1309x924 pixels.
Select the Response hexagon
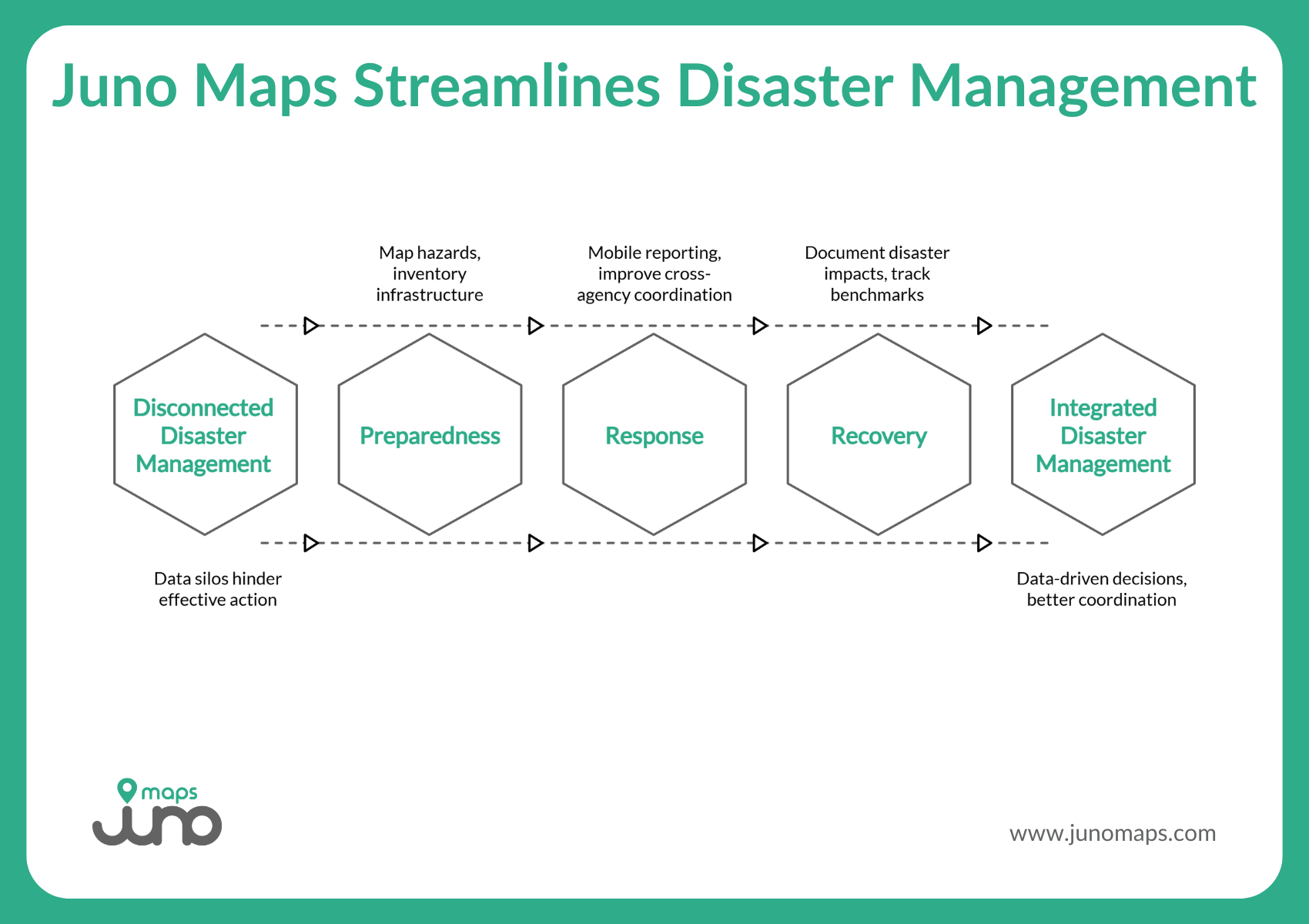654,434
